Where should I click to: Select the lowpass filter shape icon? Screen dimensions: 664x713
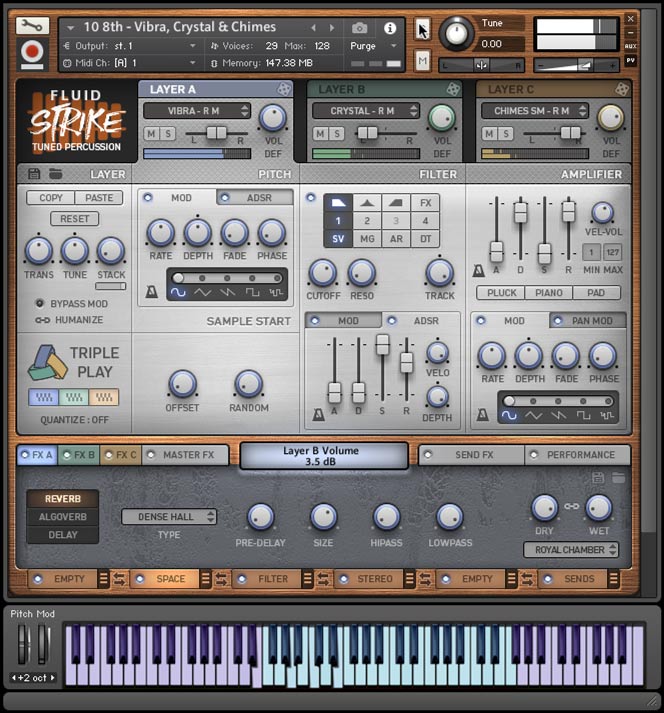338,203
